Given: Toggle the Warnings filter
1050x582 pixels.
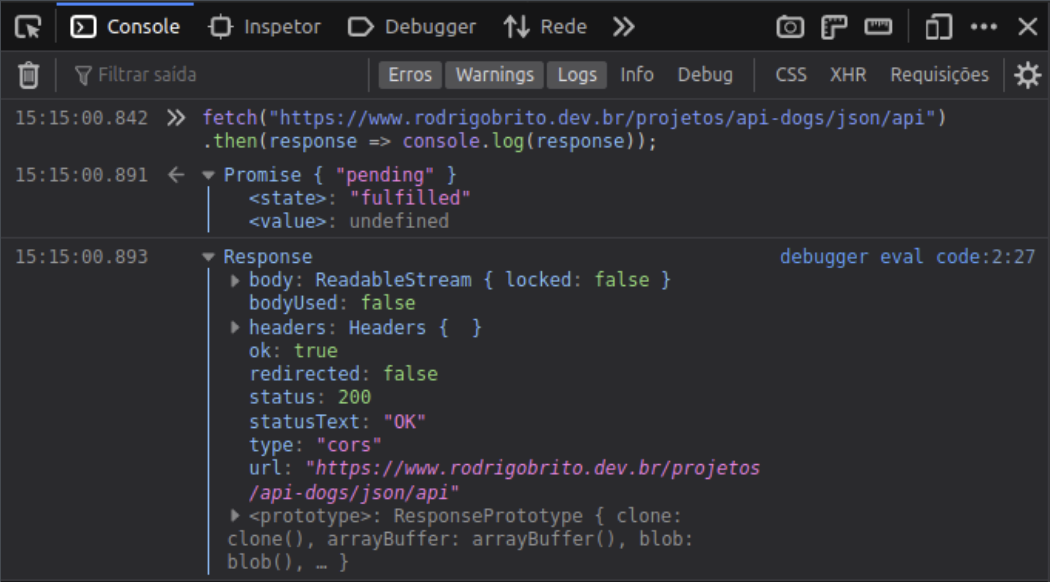Looking at the screenshot, I should (x=495, y=75).
